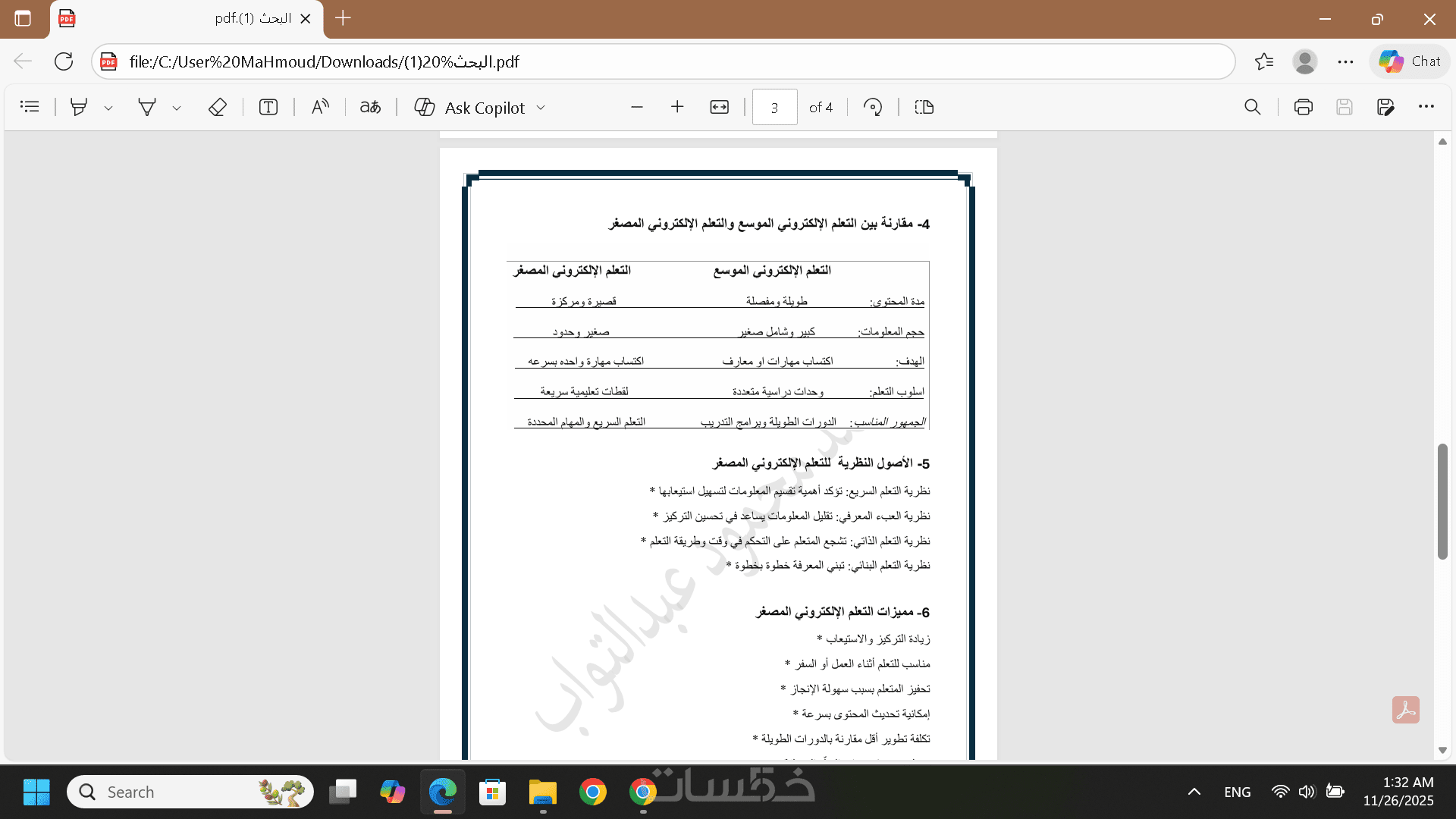Open PDF toolbar more options menu

click(x=1426, y=107)
